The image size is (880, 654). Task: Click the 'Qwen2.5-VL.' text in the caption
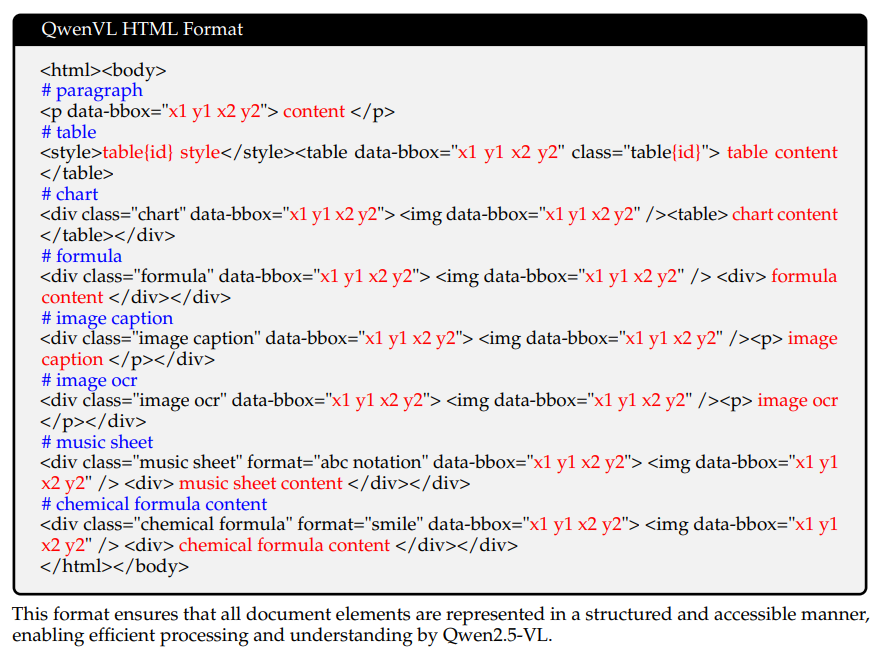point(497,635)
